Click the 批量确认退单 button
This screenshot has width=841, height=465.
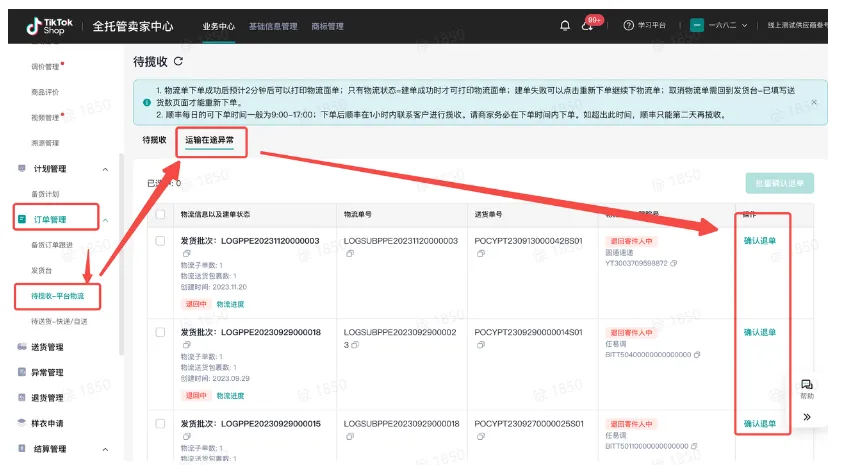pos(779,183)
